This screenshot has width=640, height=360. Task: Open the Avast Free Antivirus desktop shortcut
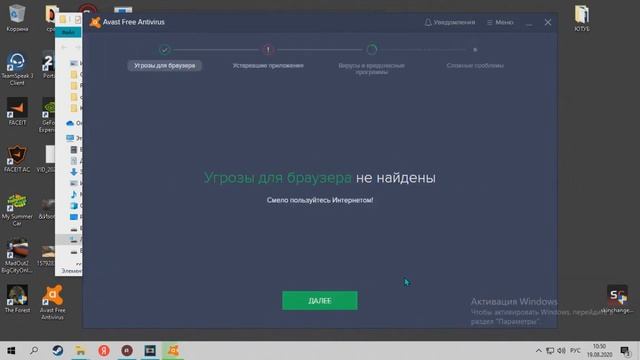click(52, 302)
